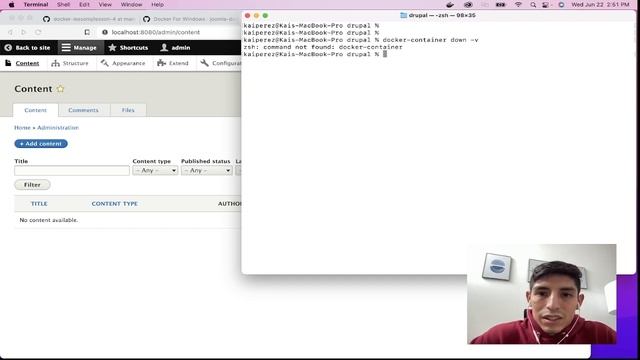
Task: Open Shortcuts in Drupal toolbar
Action: 129,48
